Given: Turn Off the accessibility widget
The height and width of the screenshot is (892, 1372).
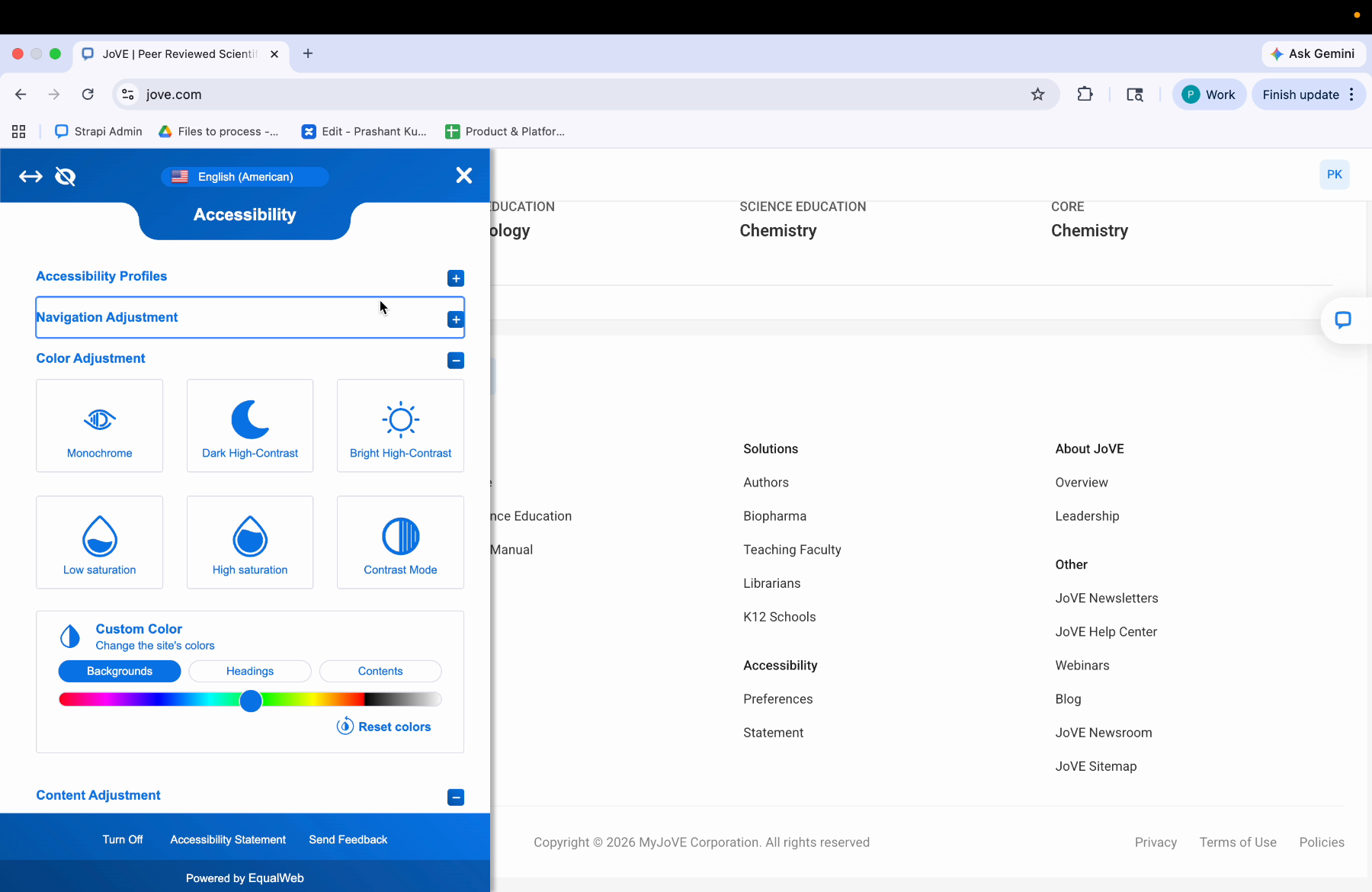Looking at the screenshot, I should [x=123, y=839].
